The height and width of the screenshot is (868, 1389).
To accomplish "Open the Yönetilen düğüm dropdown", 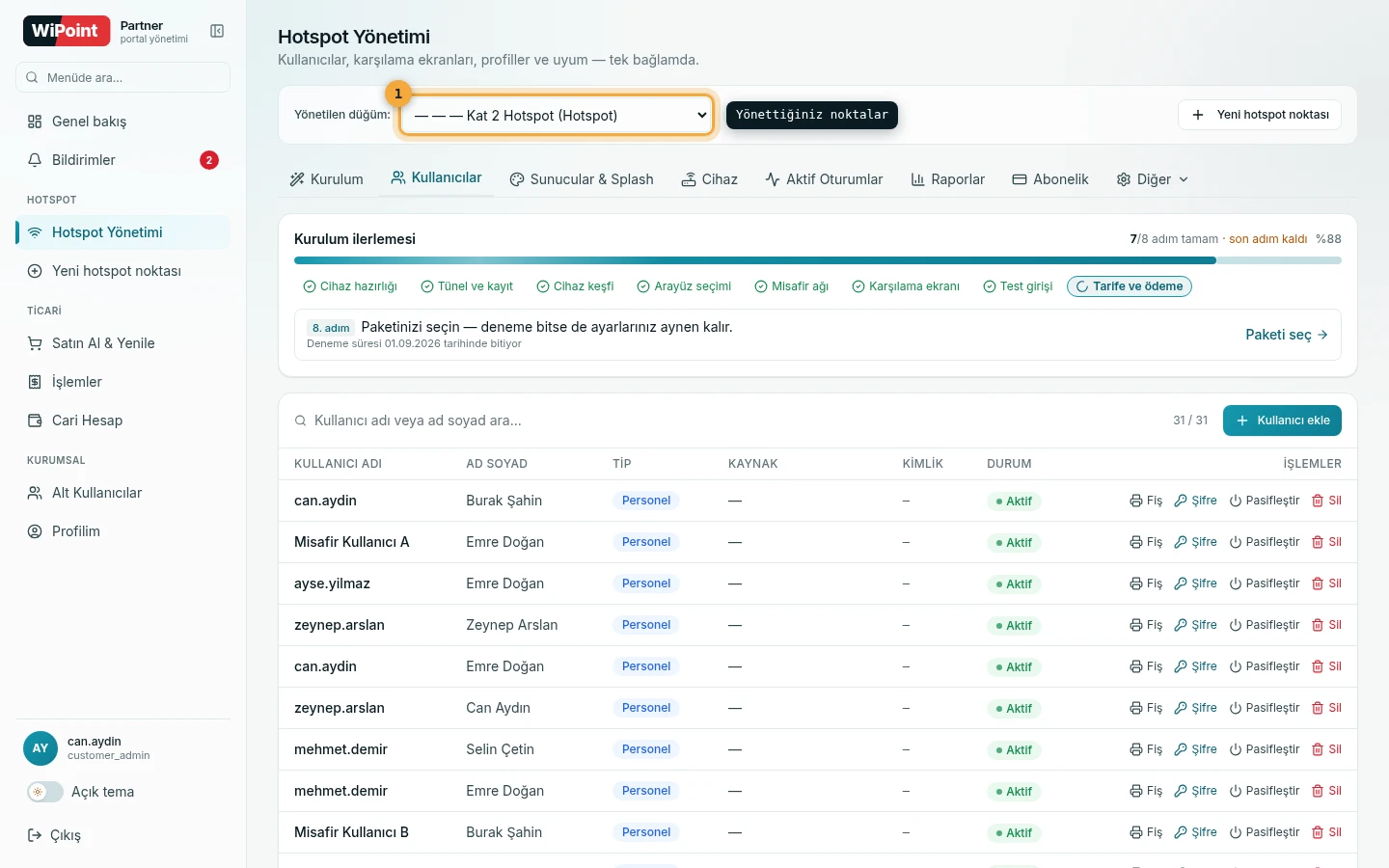I will pyautogui.click(x=557, y=115).
